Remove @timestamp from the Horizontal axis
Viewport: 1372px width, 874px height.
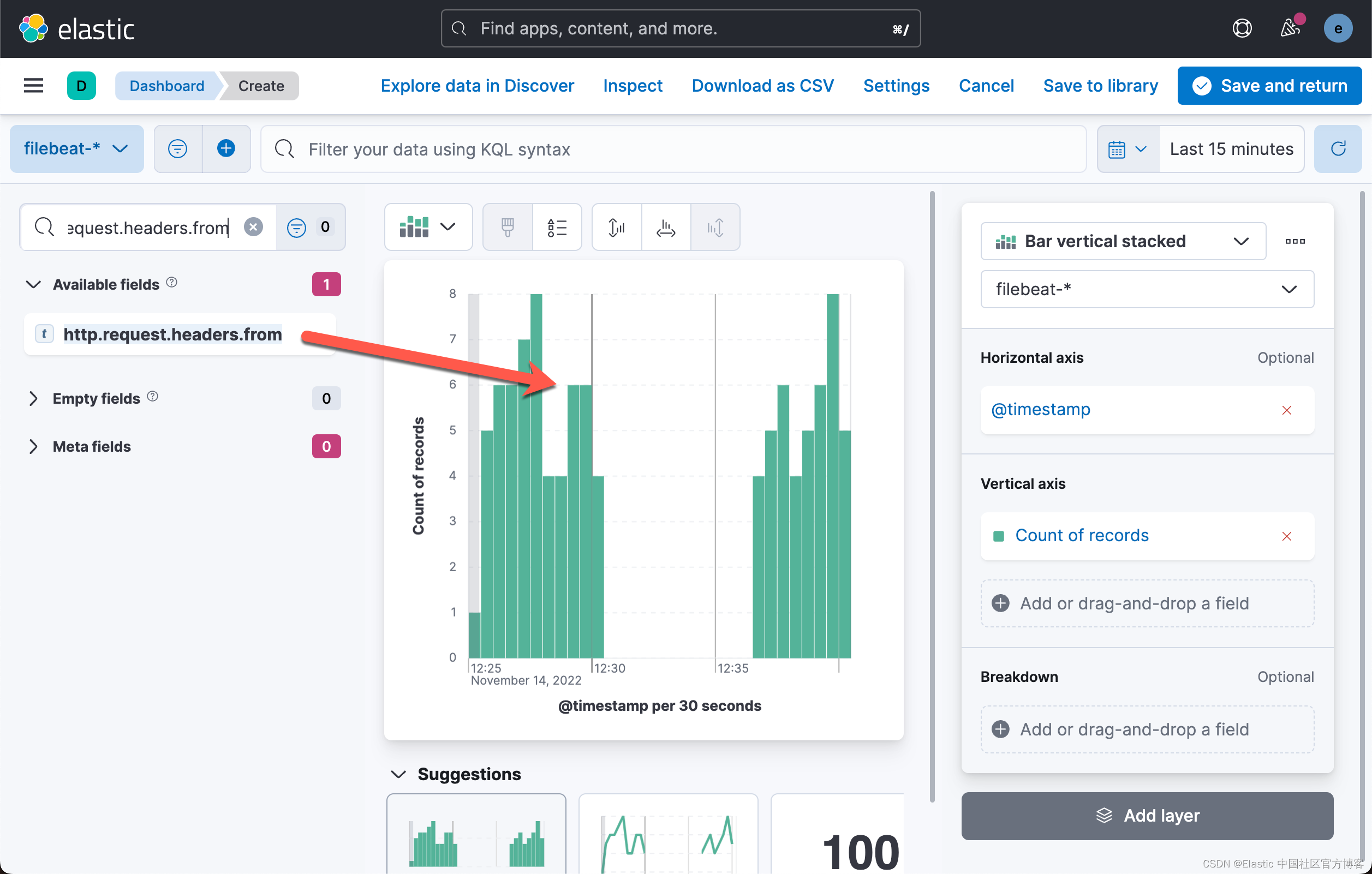point(1287,410)
